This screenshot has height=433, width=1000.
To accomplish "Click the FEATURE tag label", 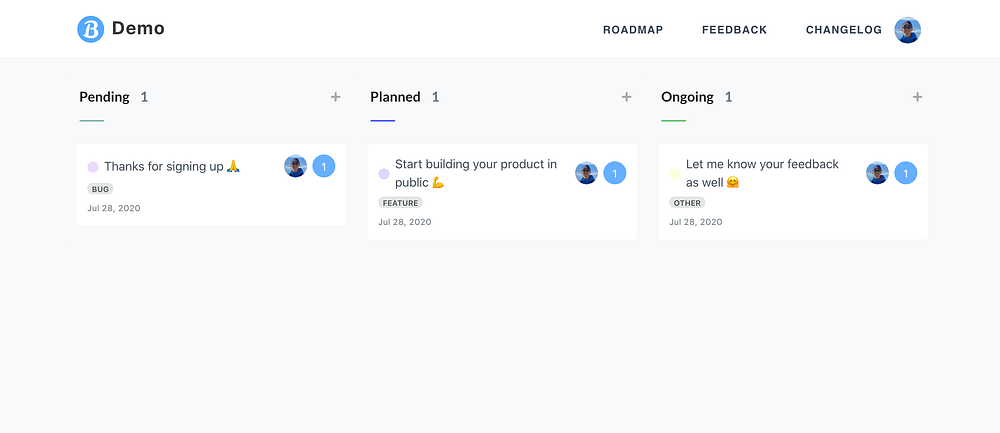I will point(400,203).
